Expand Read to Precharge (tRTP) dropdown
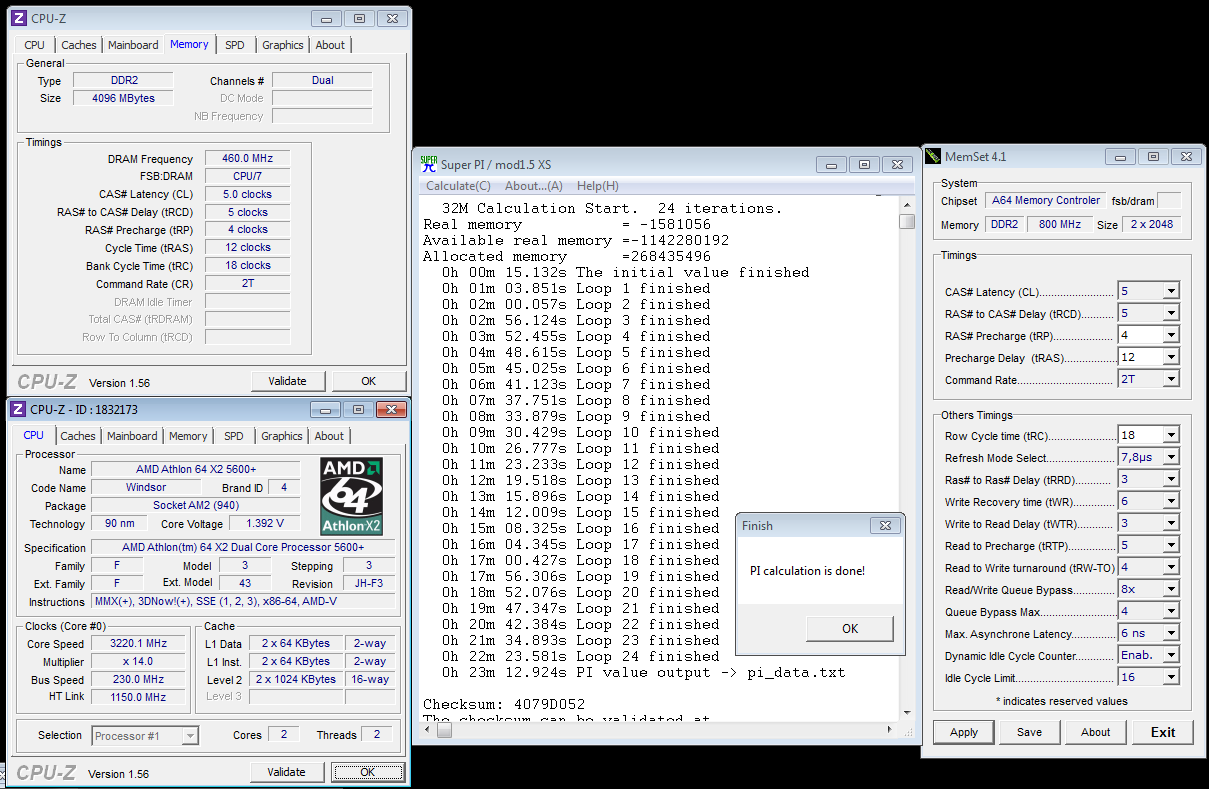Image resolution: width=1209 pixels, height=789 pixels. pyautogui.click(x=1170, y=545)
